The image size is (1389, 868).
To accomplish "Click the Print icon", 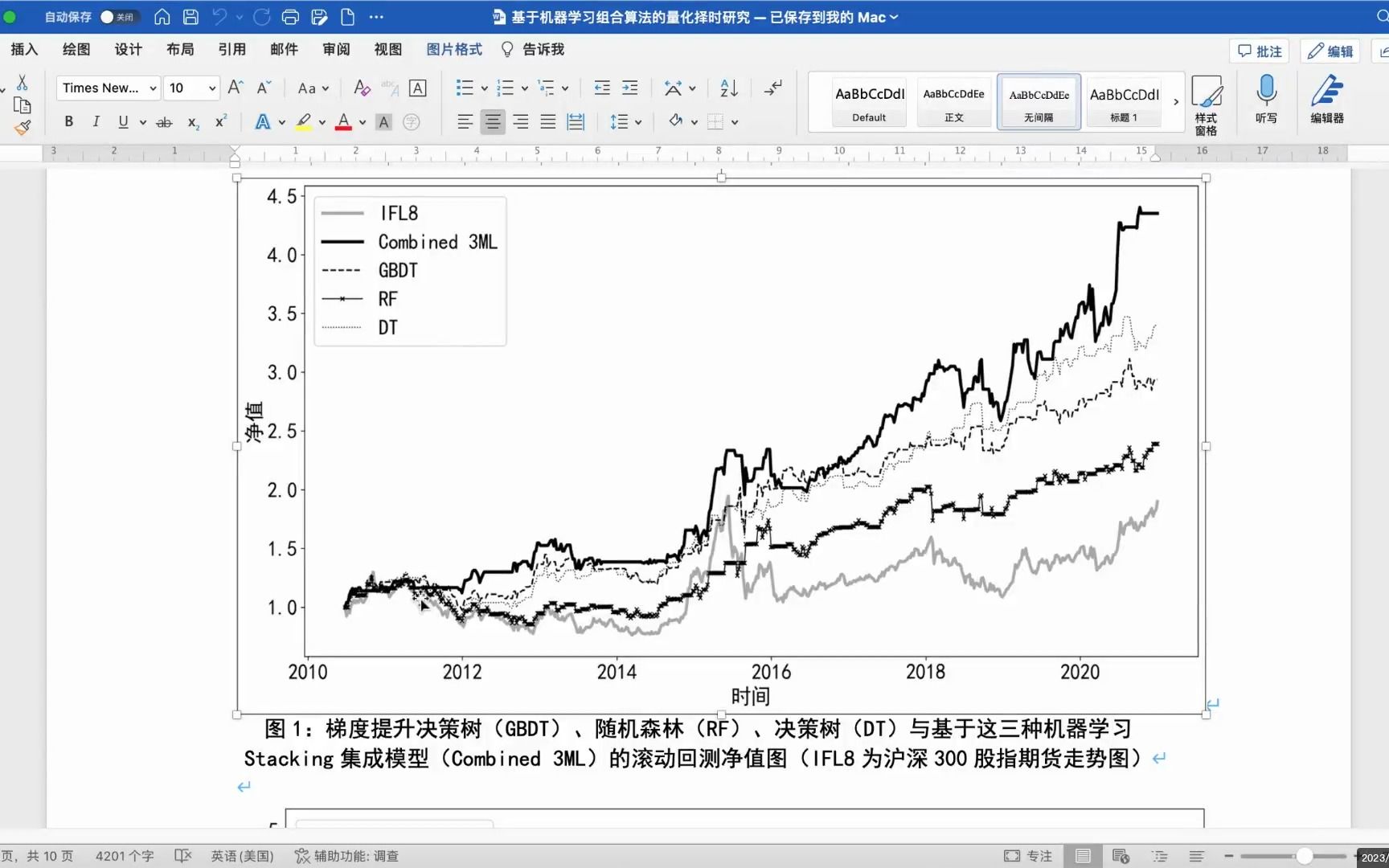I will tap(290, 17).
